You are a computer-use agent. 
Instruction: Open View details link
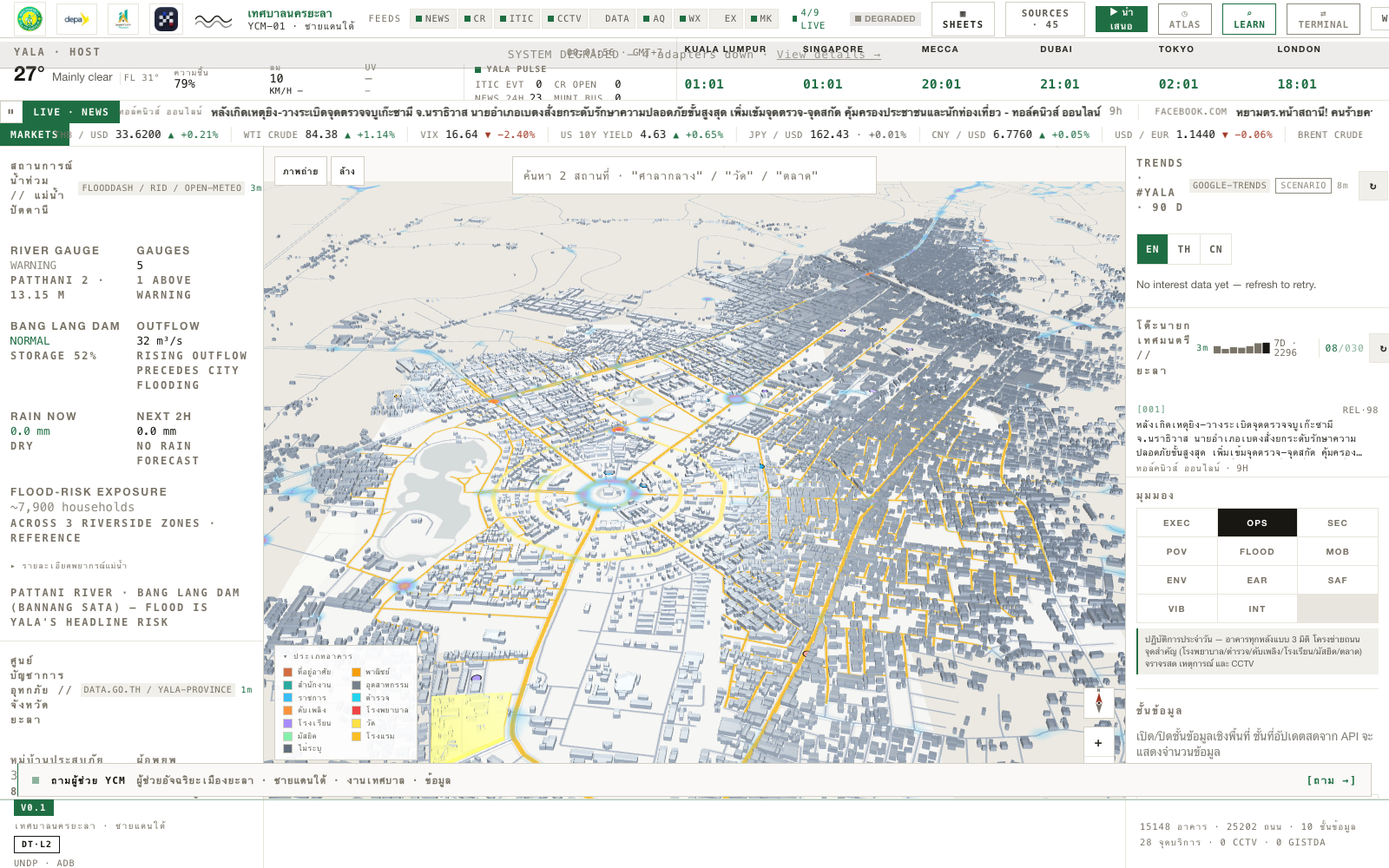(828, 55)
